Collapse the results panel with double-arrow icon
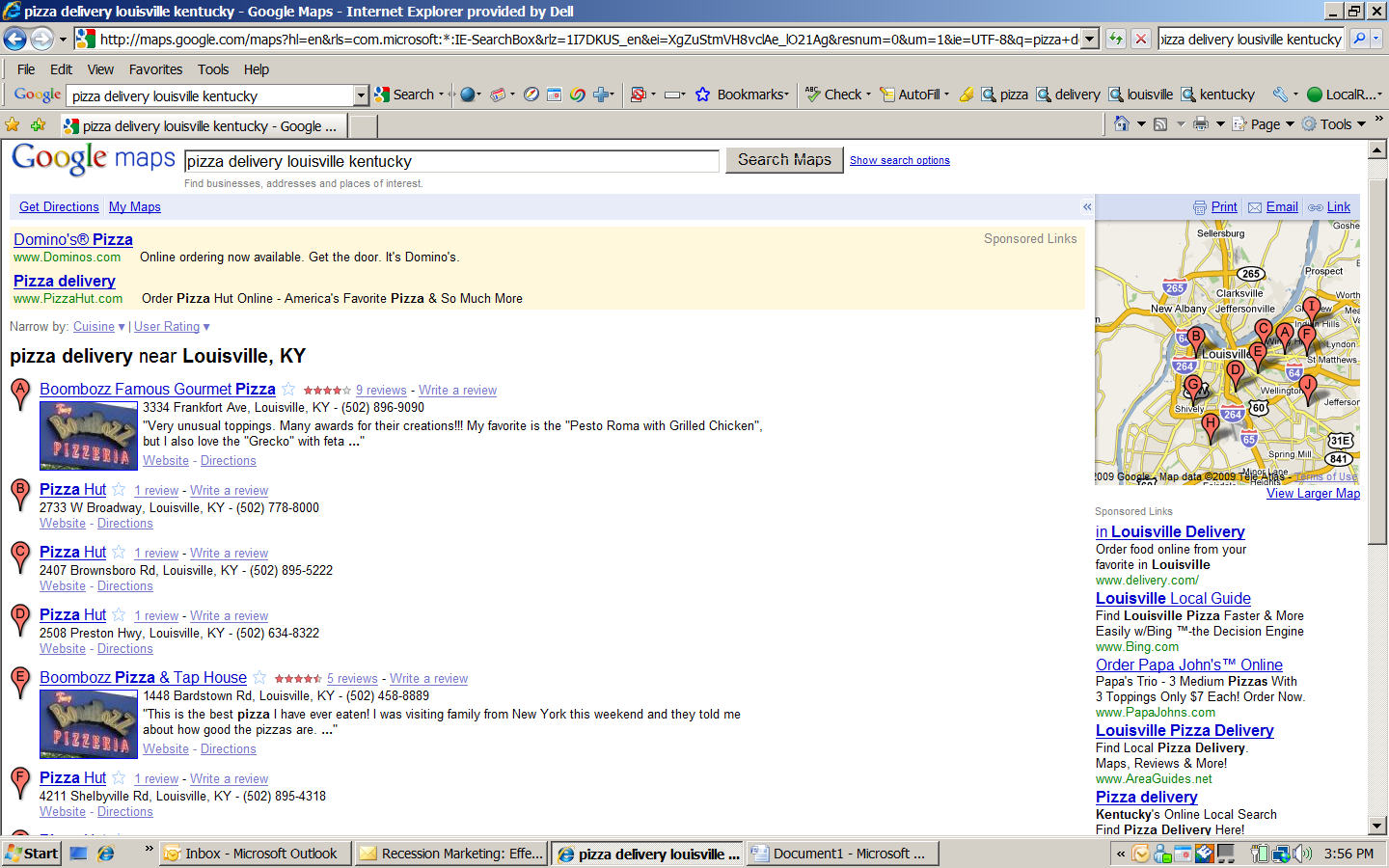 pos(1087,207)
